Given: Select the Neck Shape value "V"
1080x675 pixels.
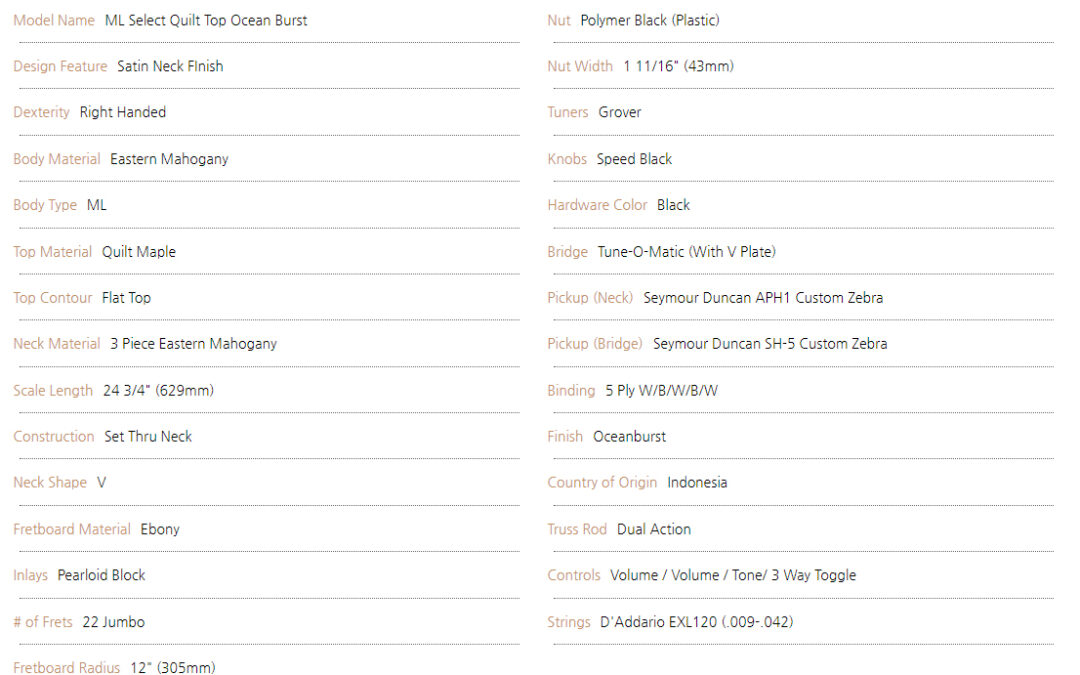Looking at the screenshot, I should pos(101,483).
